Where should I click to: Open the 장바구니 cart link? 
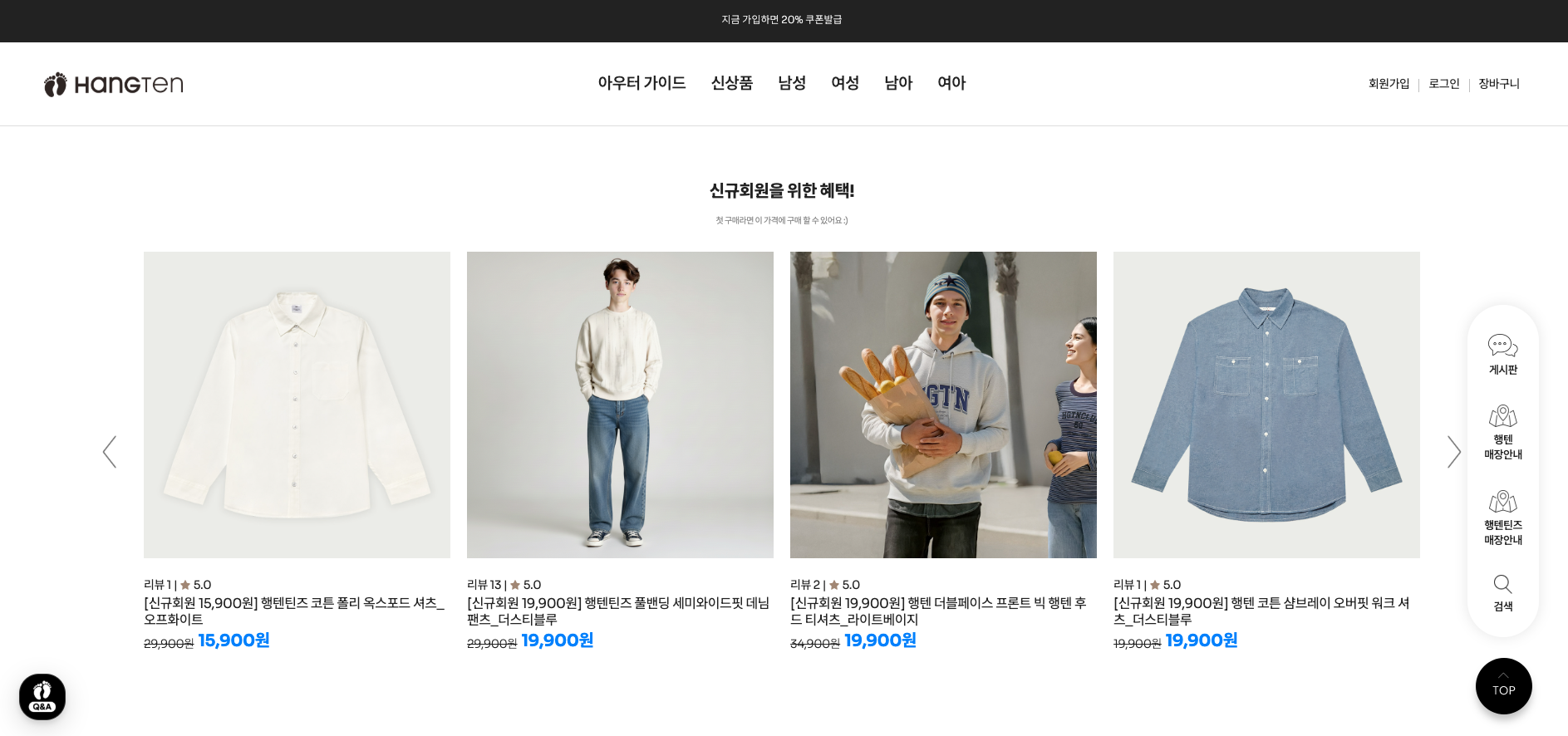tap(1498, 84)
